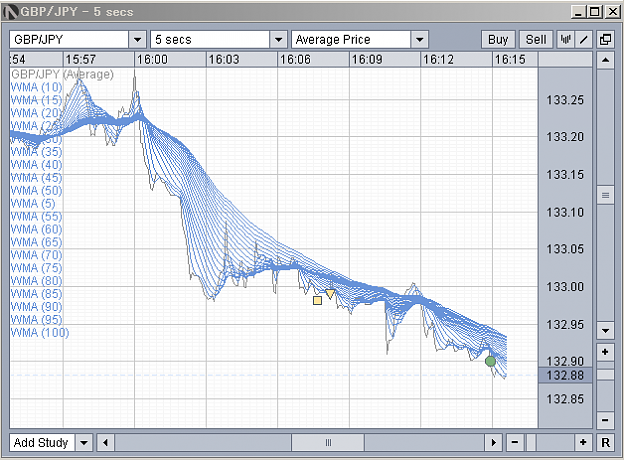The image size is (625, 460).
Task: Click the vertical zoom out minus button
Action: [x=605, y=420]
